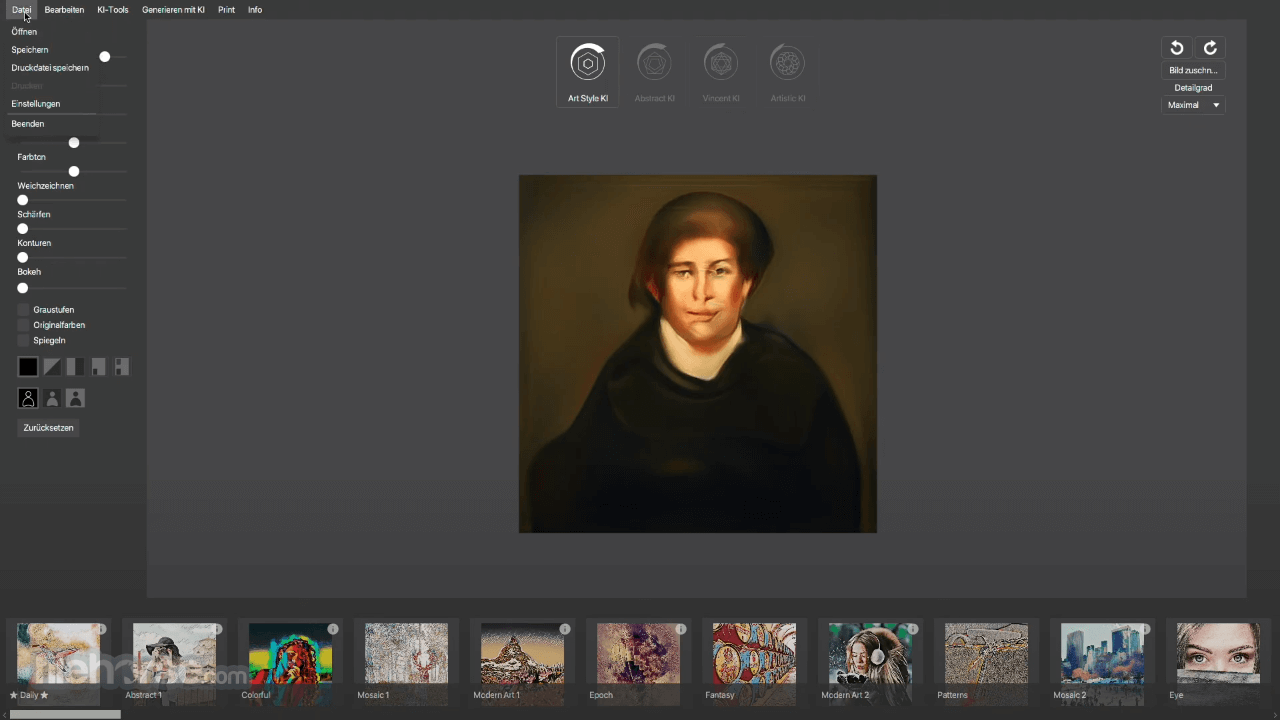Apply the Patterns style thumbnail
Screen dimensions: 1280x720
986,662
